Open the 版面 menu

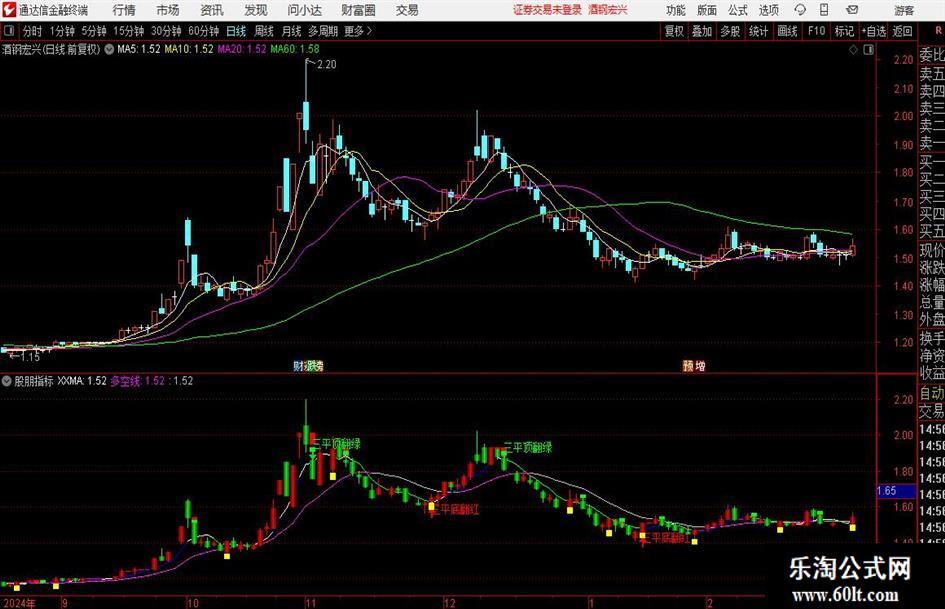pyautogui.click(x=706, y=10)
